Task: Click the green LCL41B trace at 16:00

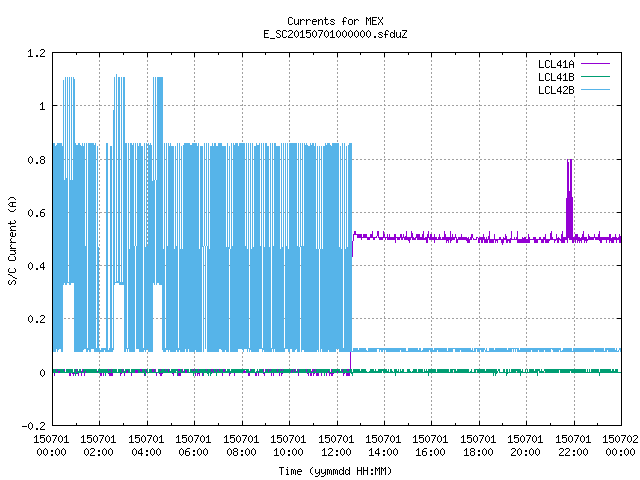Action: tap(431, 371)
